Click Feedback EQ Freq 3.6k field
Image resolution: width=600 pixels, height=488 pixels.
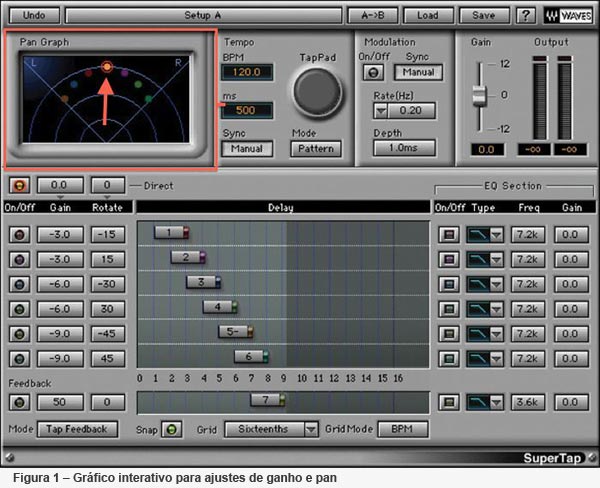(x=528, y=402)
